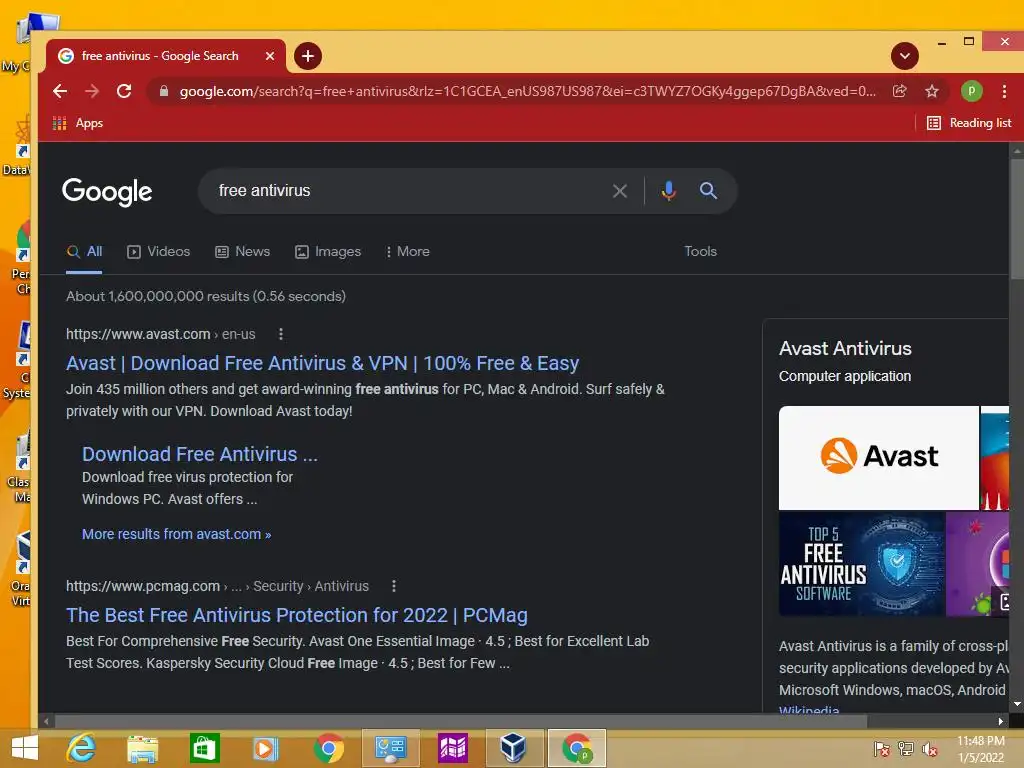The width and height of the screenshot is (1024, 768).
Task: Expand the More search options
Action: [x=408, y=251]
